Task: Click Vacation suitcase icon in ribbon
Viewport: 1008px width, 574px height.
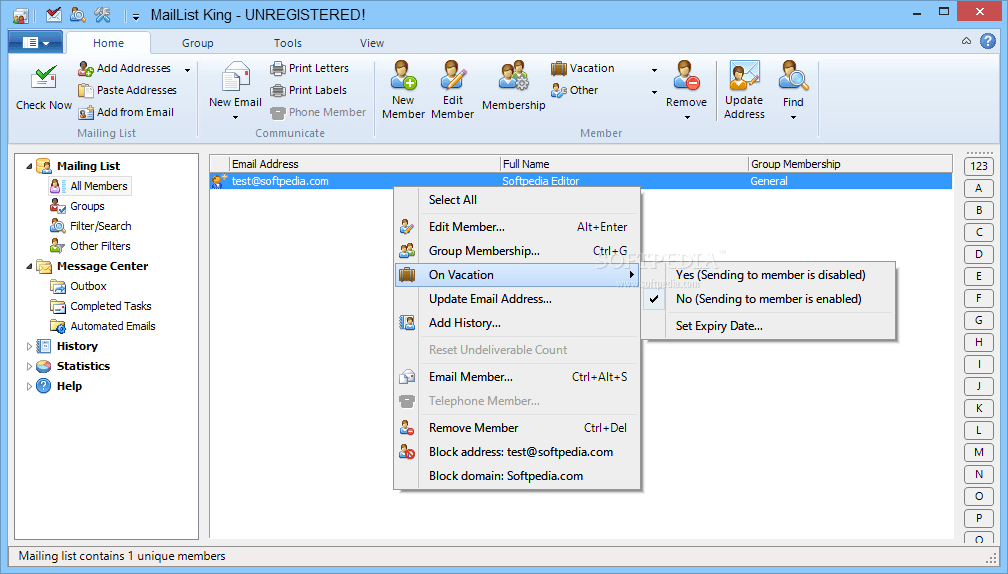Action: pos(559,68)
